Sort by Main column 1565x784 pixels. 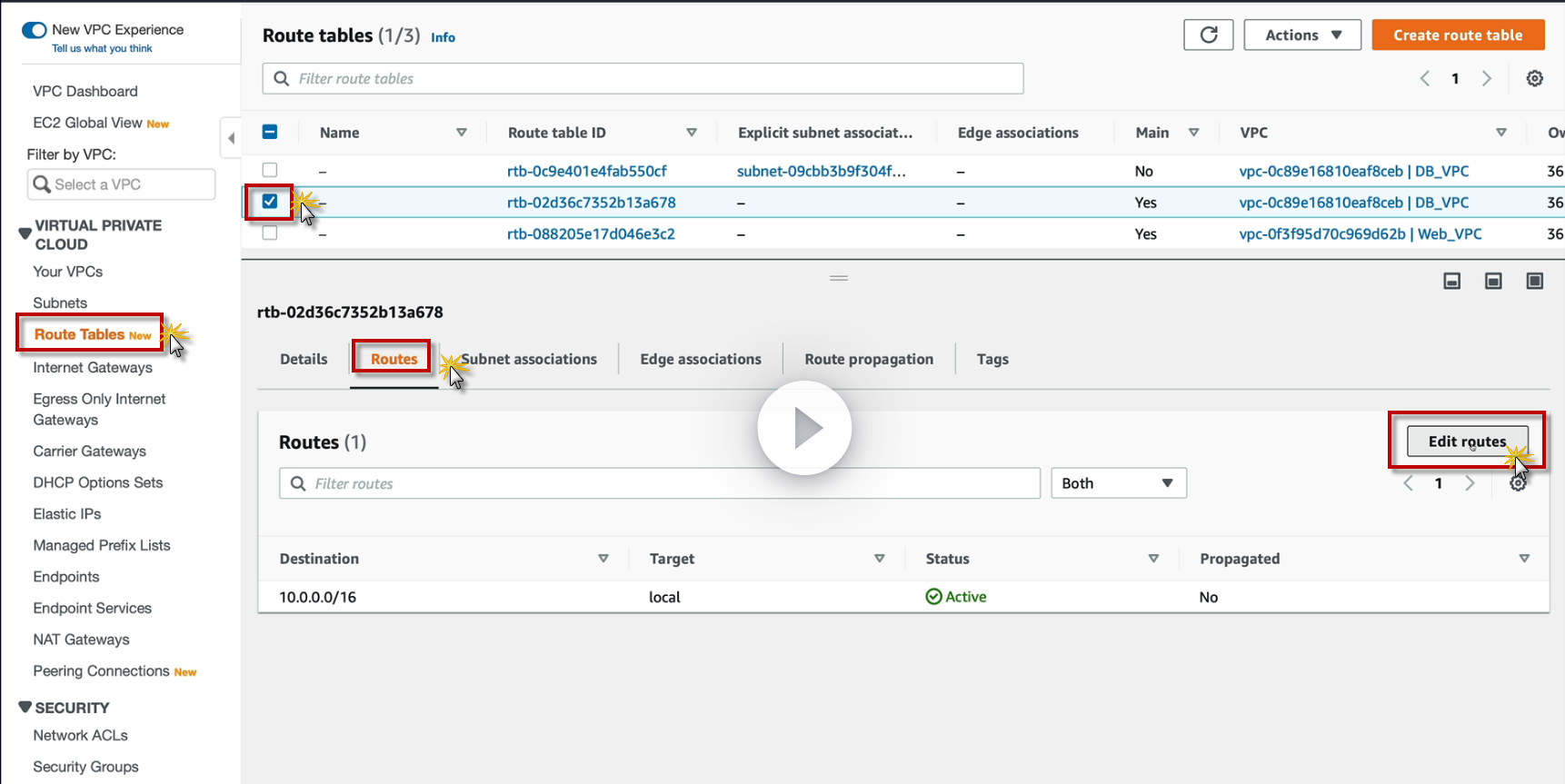click(1194, 133)
